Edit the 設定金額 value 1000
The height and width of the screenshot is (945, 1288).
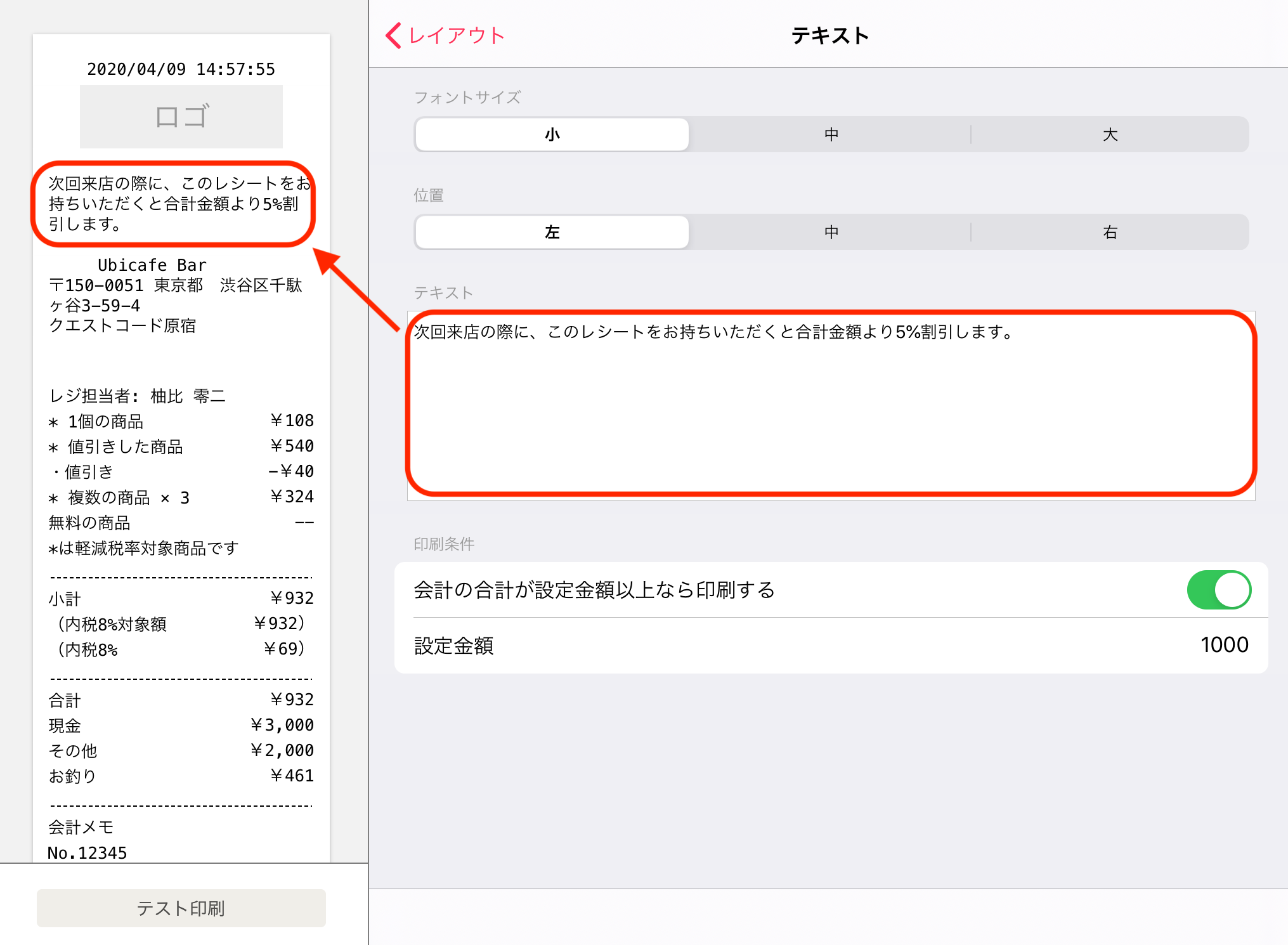click(1223, 645)
